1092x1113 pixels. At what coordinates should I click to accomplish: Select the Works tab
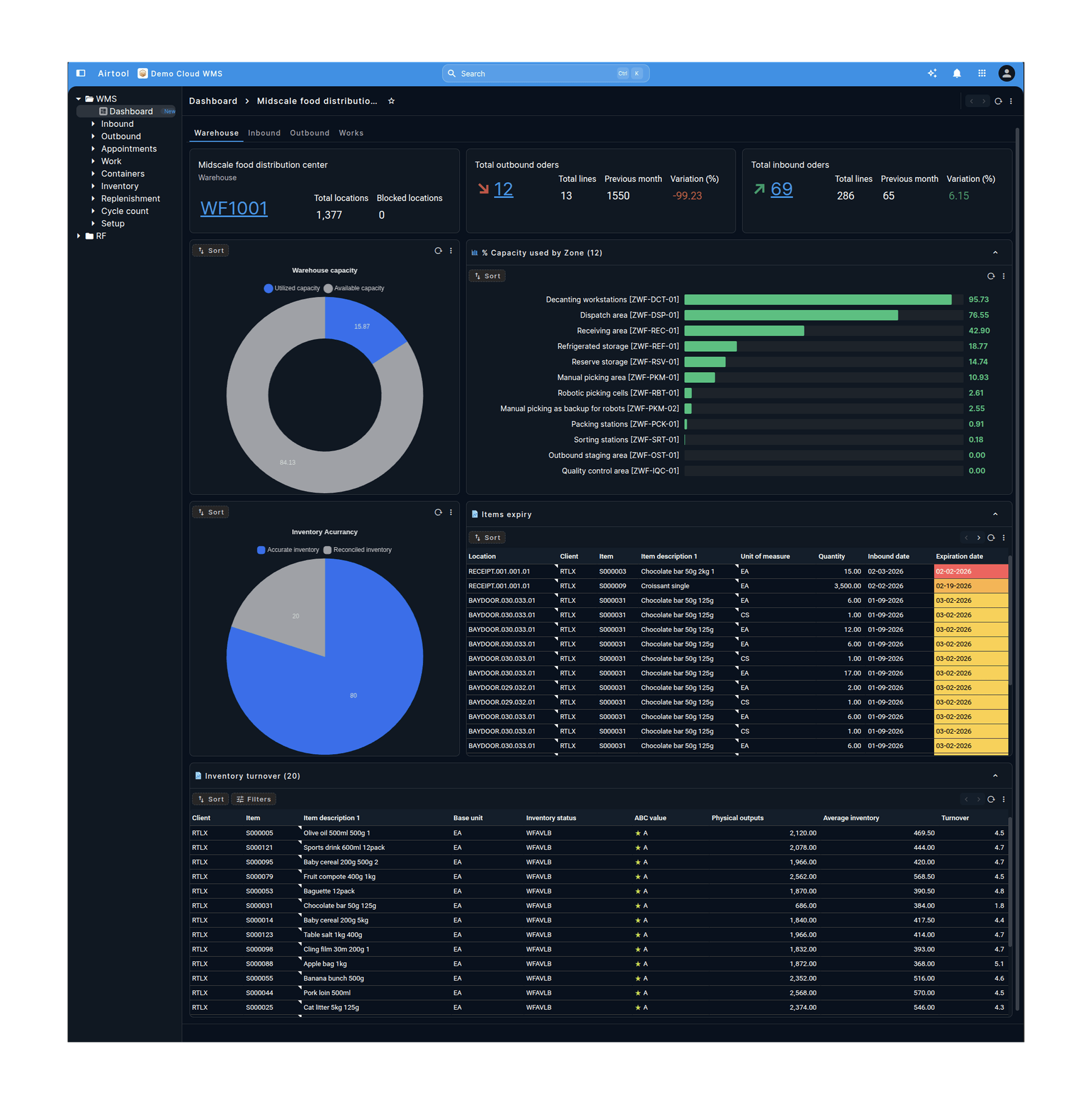[351, 133]
